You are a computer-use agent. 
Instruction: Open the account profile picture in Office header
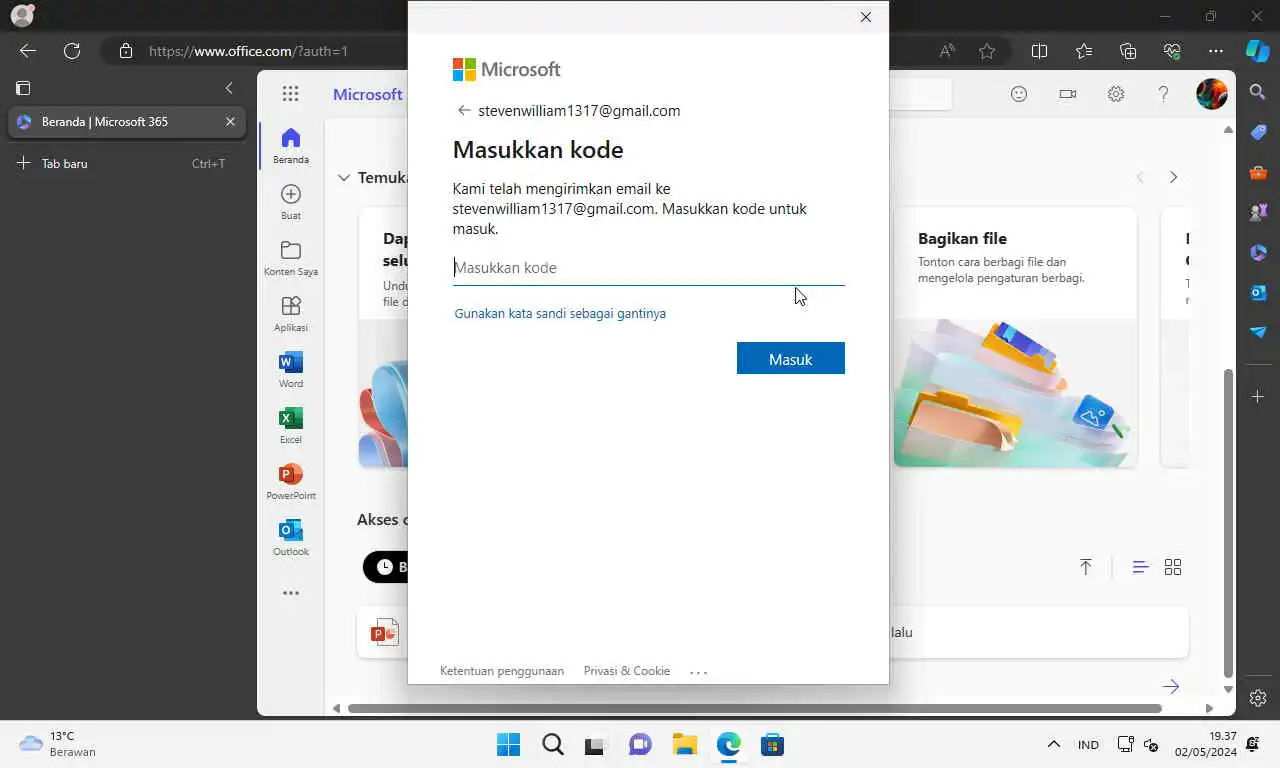click(1212, 94)
